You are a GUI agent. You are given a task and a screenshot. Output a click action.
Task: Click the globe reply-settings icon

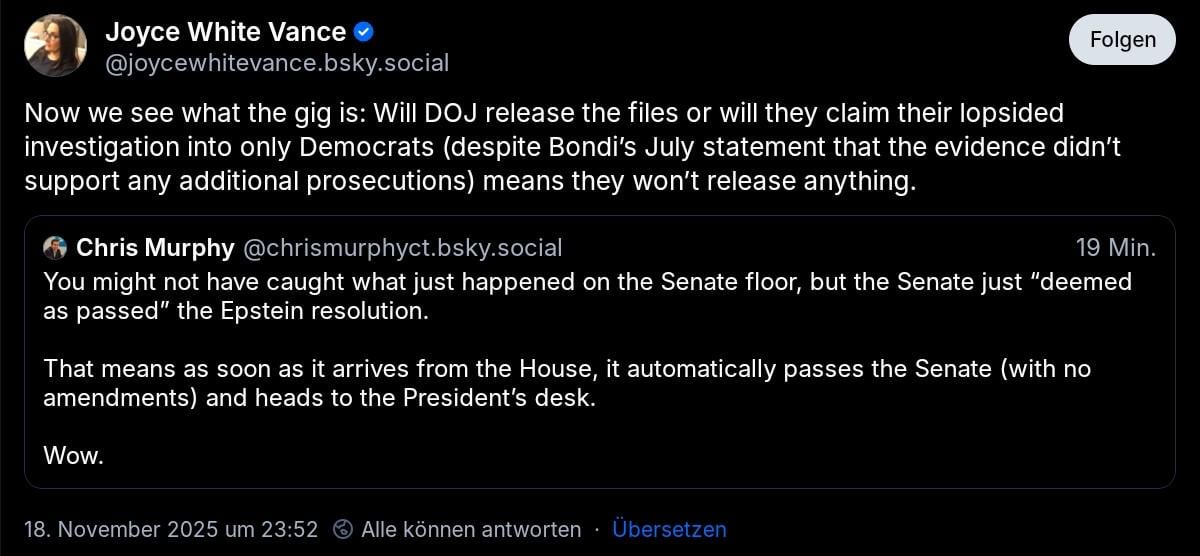point(343,529)
